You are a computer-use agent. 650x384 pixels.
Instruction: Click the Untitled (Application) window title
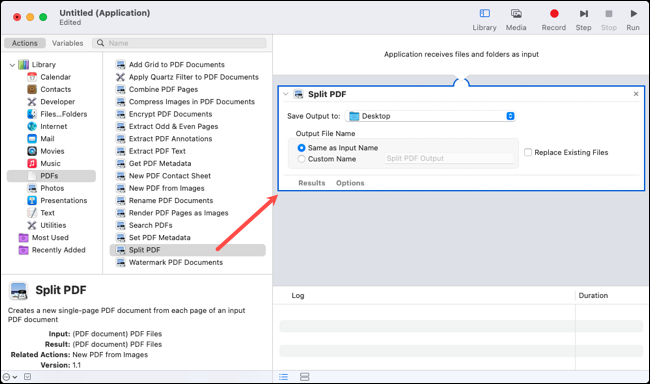click(104, 13)
